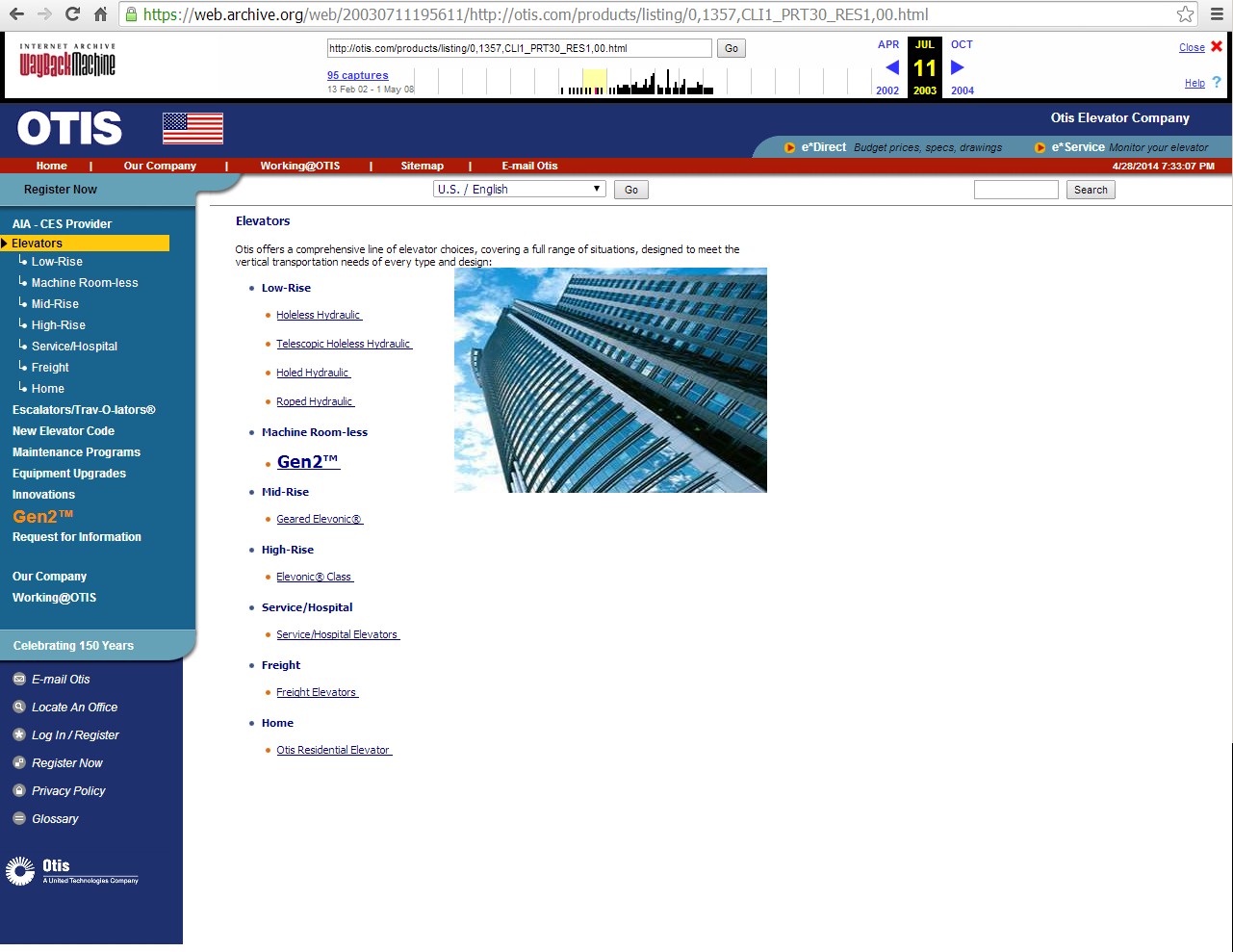Open Maintenance Programs in sidebar
1233x952 pixels.
coord(76,452)
